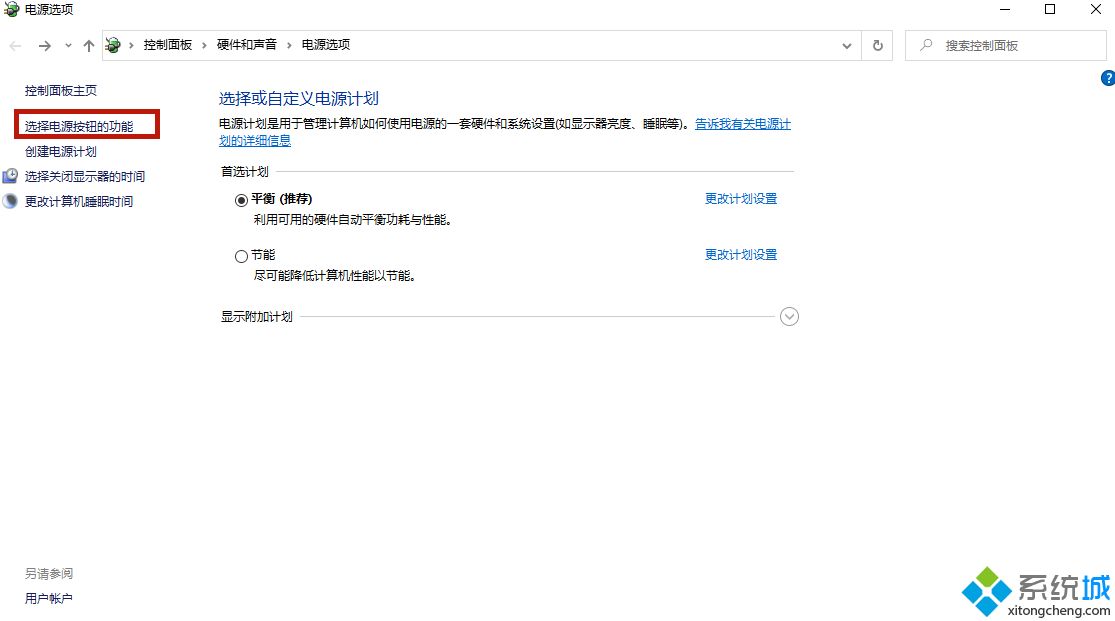
Task: Click the power plug icon in the breadcrumb bar
Action: [113, 45]
